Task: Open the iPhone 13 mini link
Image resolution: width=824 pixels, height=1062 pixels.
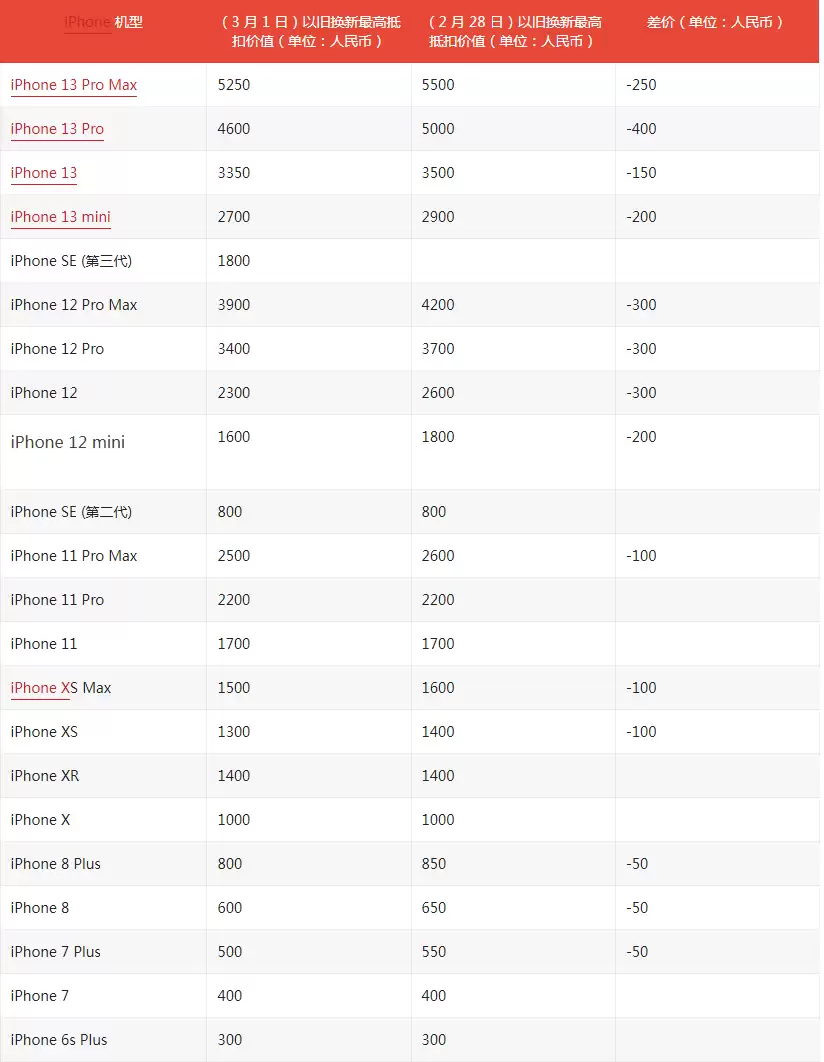Action: 61,217
